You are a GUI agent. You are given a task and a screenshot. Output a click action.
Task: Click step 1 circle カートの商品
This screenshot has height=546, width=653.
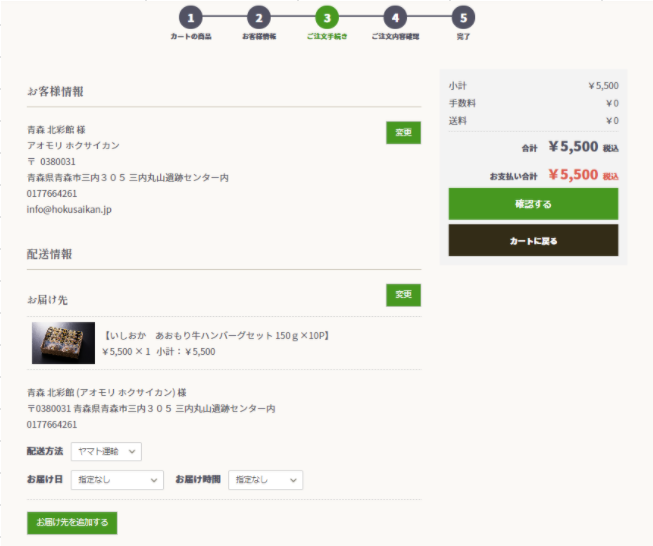click(x=191, y=18)
